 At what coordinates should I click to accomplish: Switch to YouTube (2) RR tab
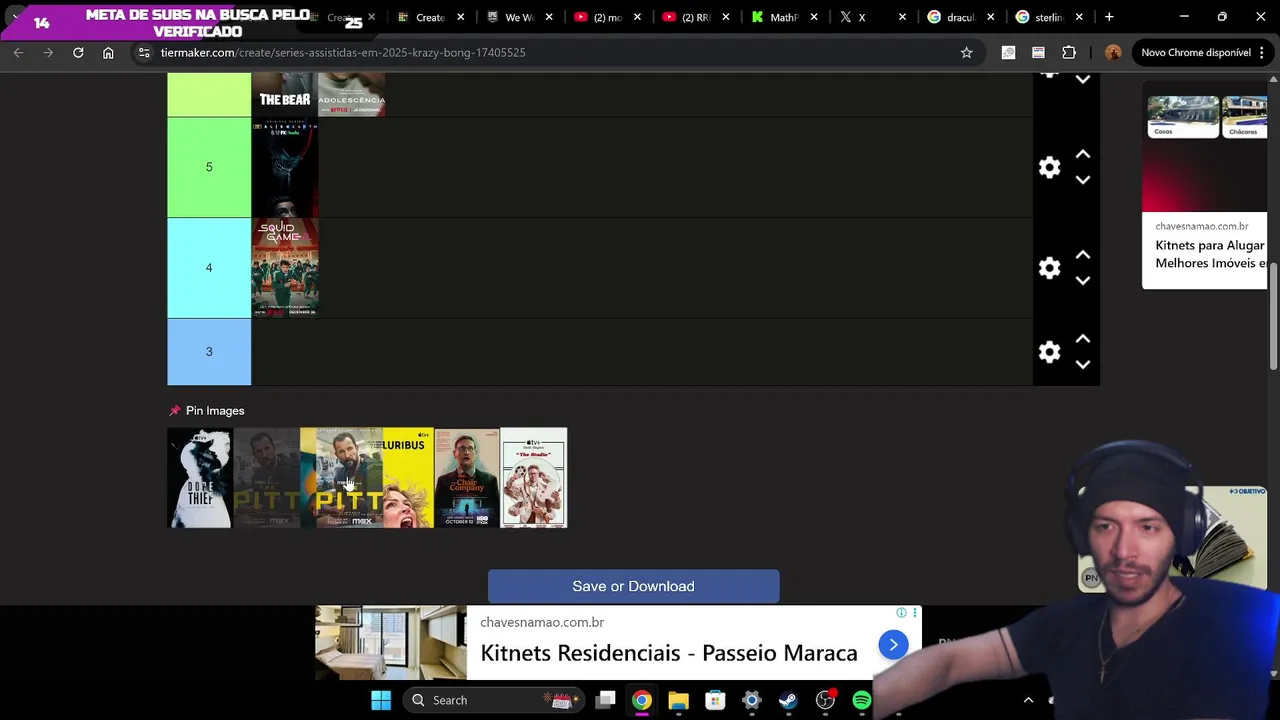(694, 17)
